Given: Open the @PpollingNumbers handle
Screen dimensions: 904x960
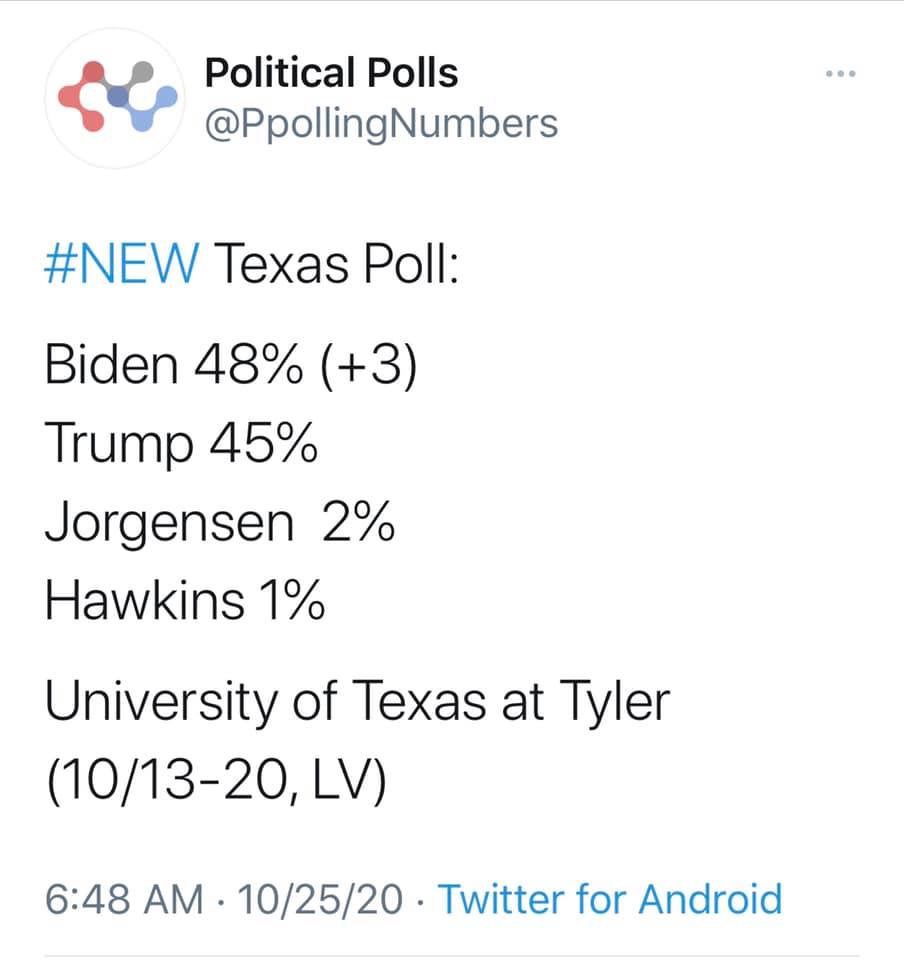Looking at the screenshot, I should click(x=381, y=125).
